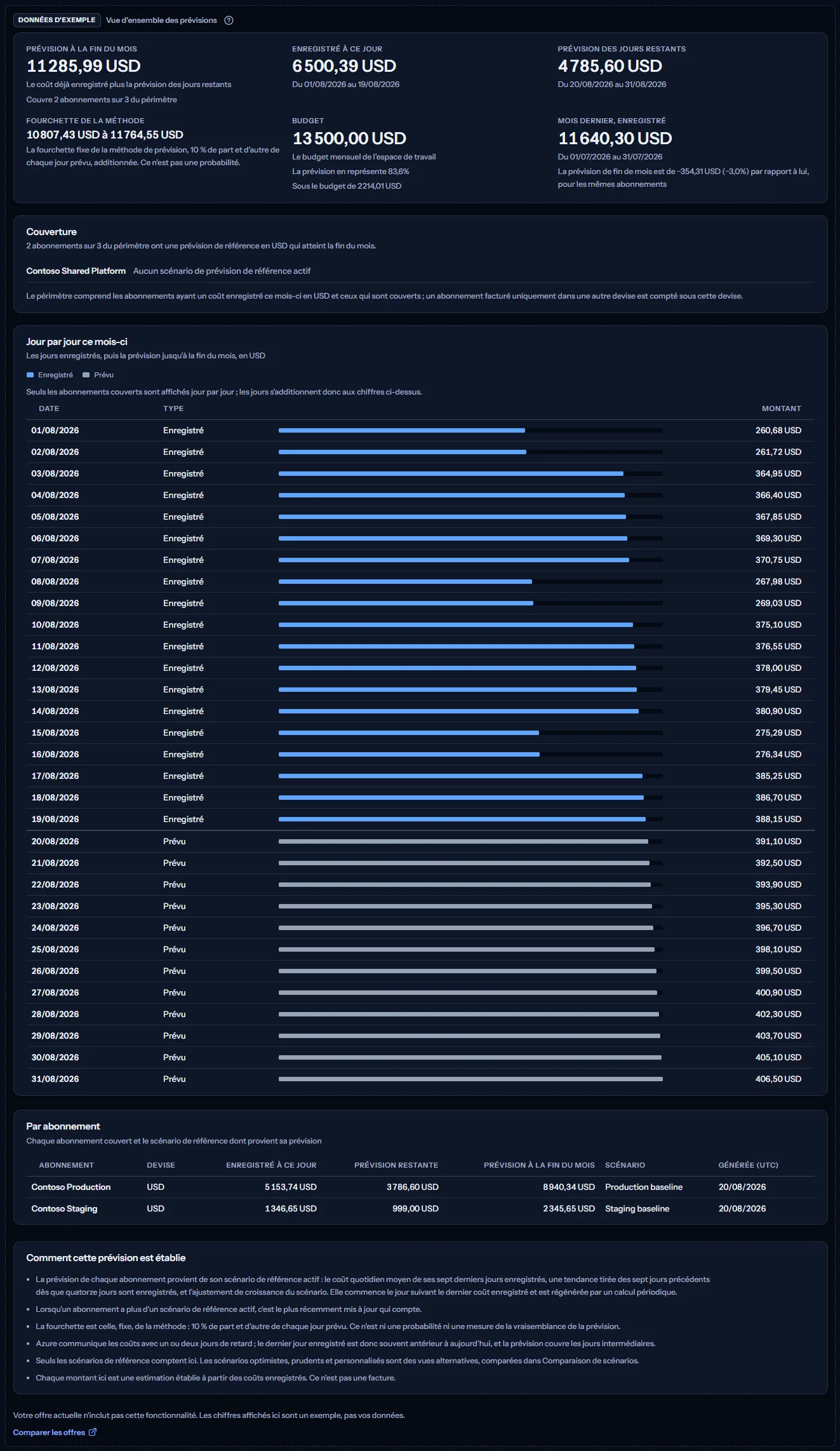This screenshot has width=840, height=1451.
Task: Click the 11 640,30 USD last month value
Action: coord(615,138)
